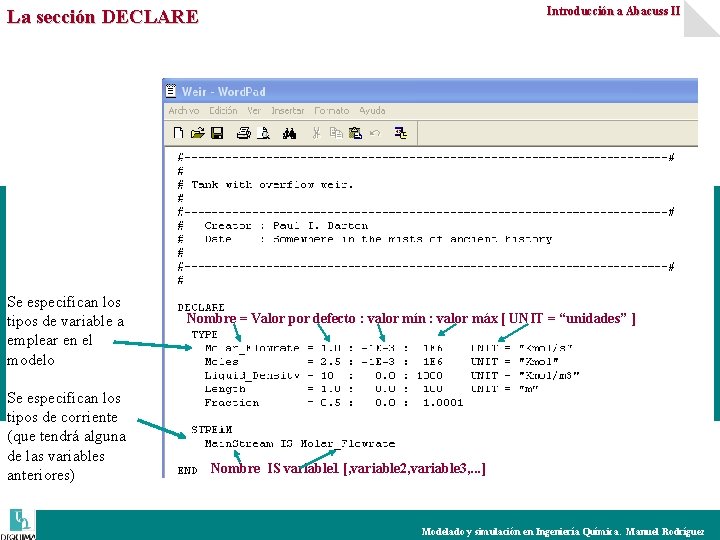
Task: Click the Insert Date/Time toolbar icon
Action: click(x=400, y=133)
